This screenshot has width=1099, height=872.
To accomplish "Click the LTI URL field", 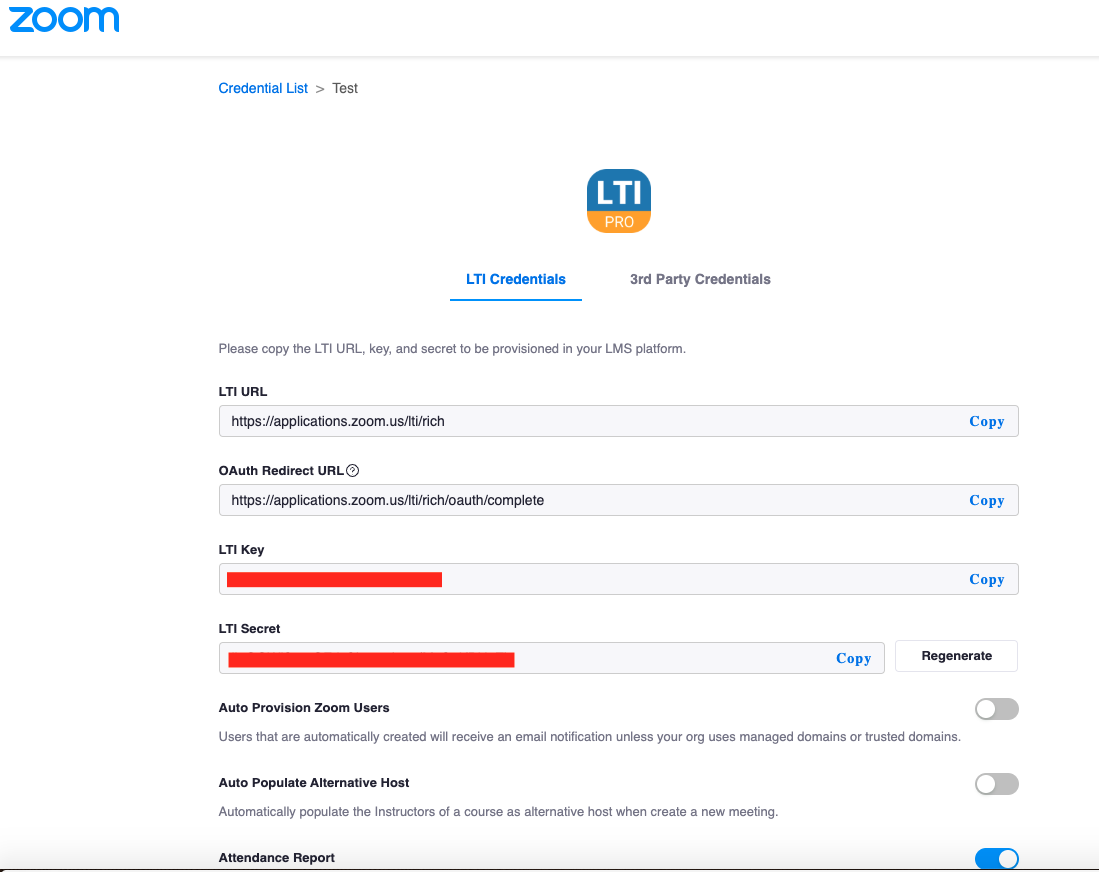I will [618, 421].
